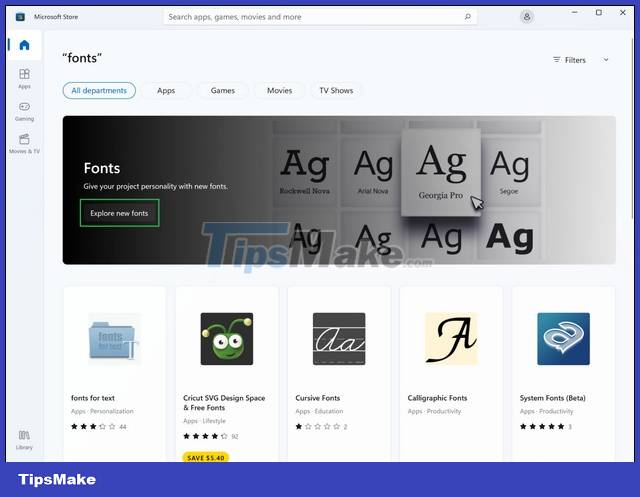Select the Rockwell Nova font tile

point(304,171)
